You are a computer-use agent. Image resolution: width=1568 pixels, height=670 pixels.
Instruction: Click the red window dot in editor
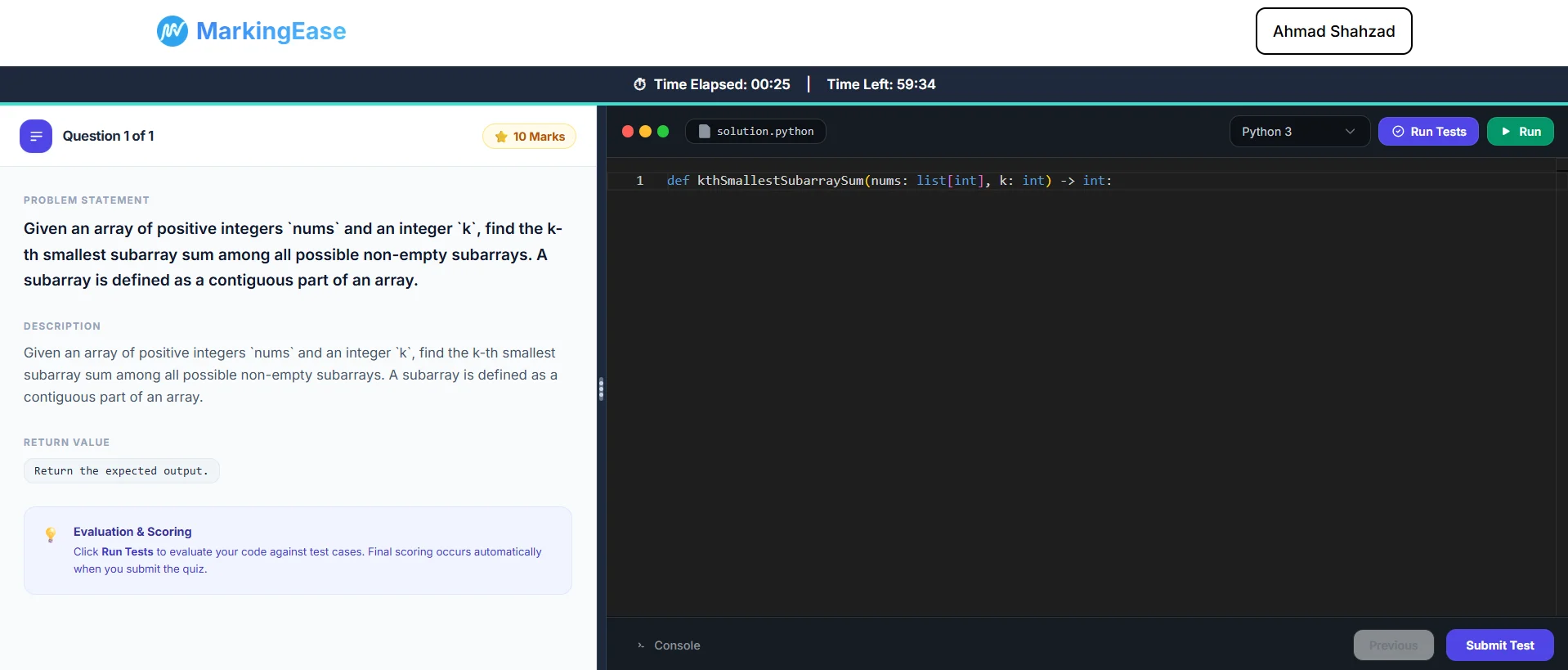tap(628, 131)
